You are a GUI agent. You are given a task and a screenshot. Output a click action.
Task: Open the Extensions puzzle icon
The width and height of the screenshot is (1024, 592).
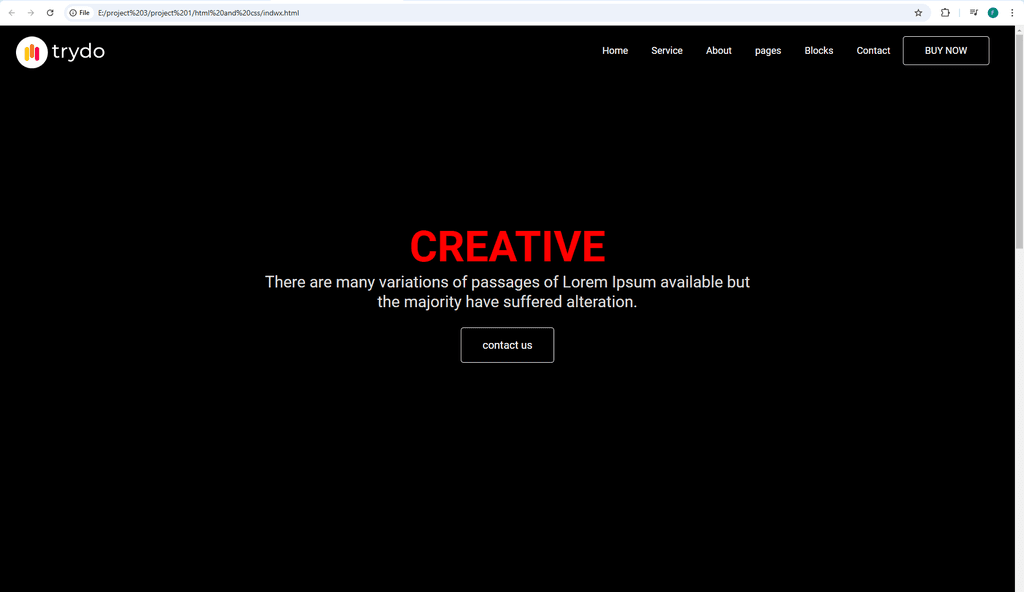point(945,12)
